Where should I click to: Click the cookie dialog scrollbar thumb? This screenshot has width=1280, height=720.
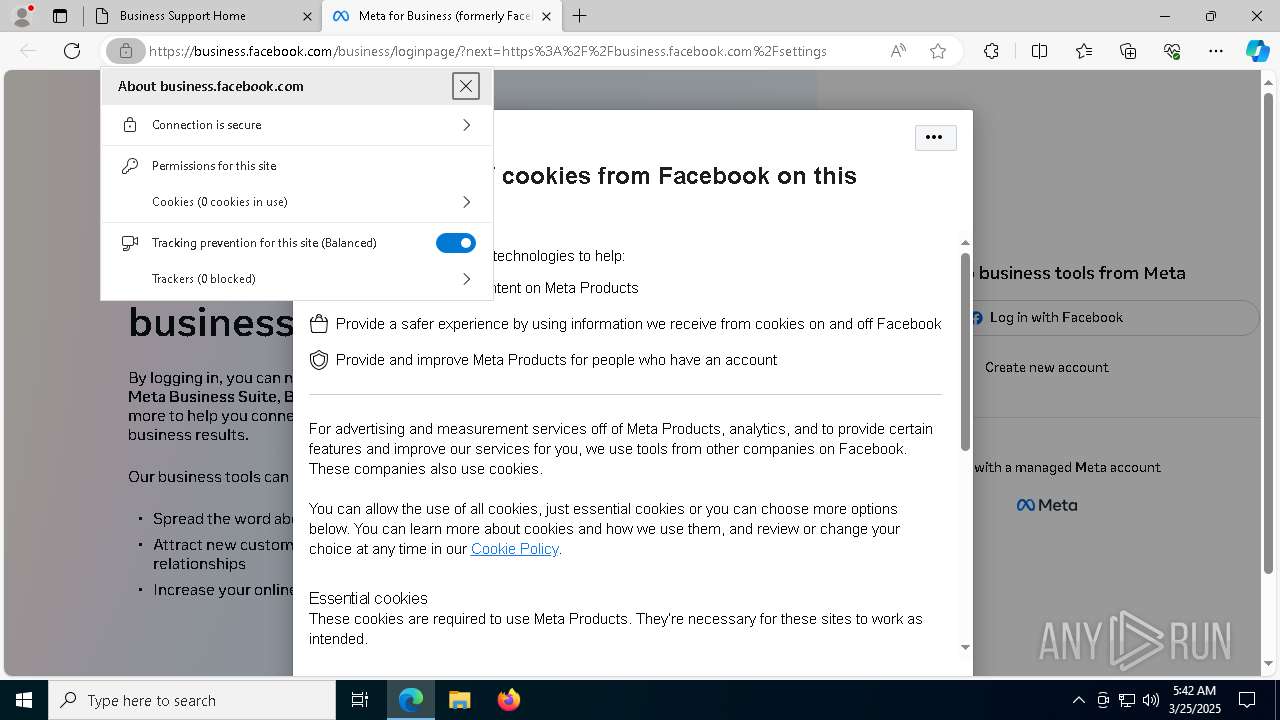click(965, 350)
